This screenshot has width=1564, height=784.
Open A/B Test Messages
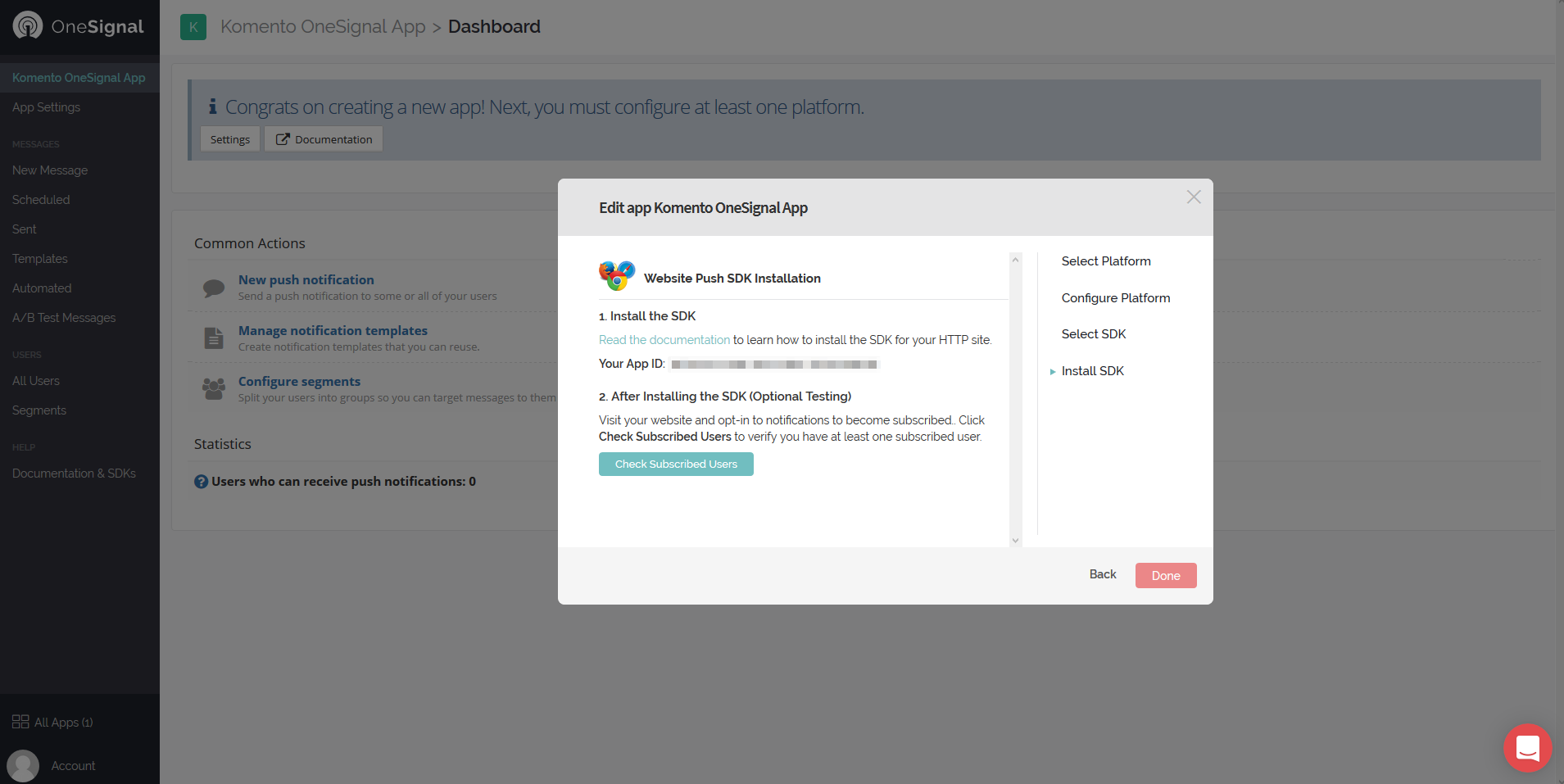coord(64,318)
